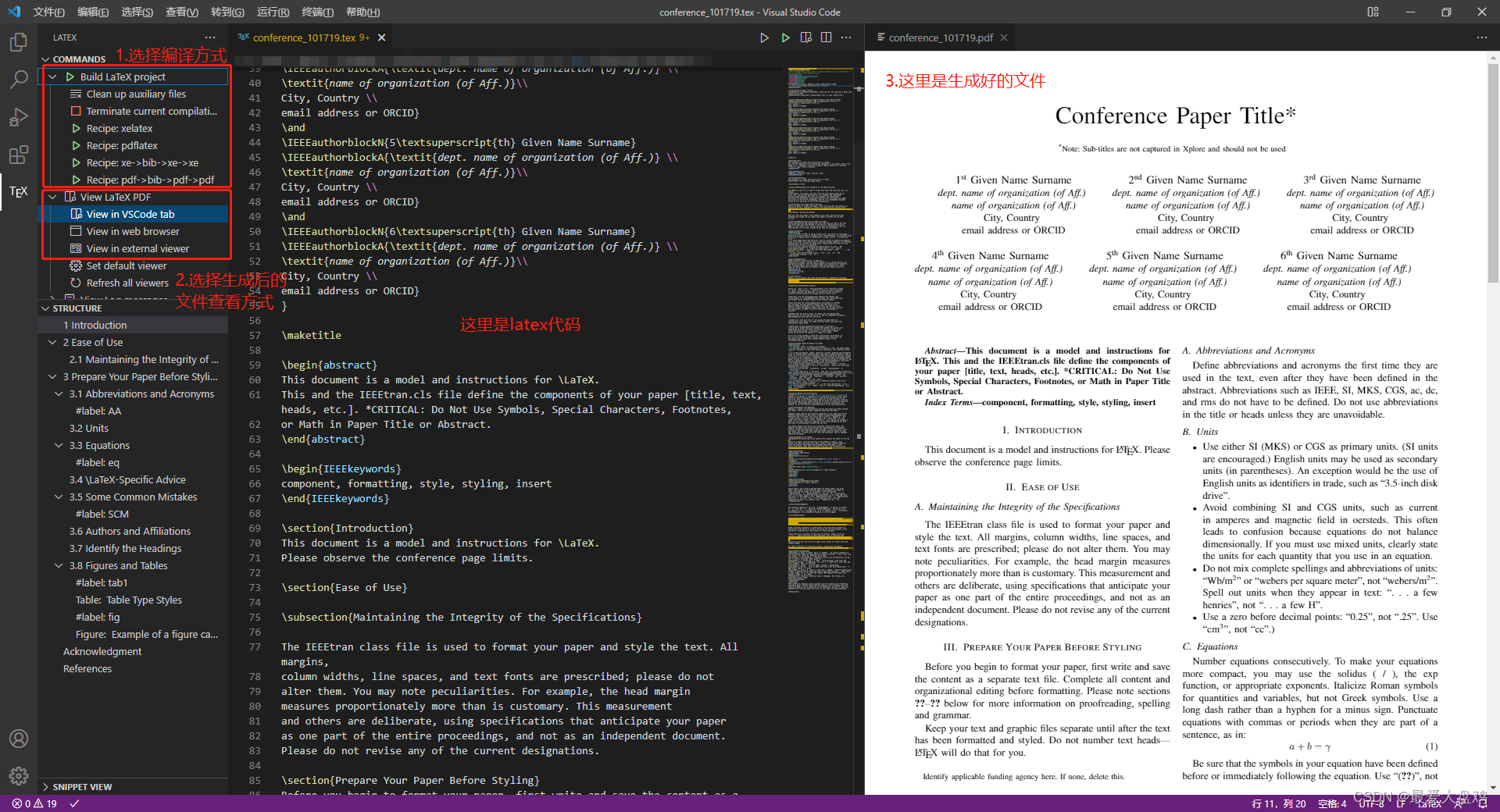Run the Recipe: xelatex command
Viewport: 1500px width, 812px height.
coord(120,128)
